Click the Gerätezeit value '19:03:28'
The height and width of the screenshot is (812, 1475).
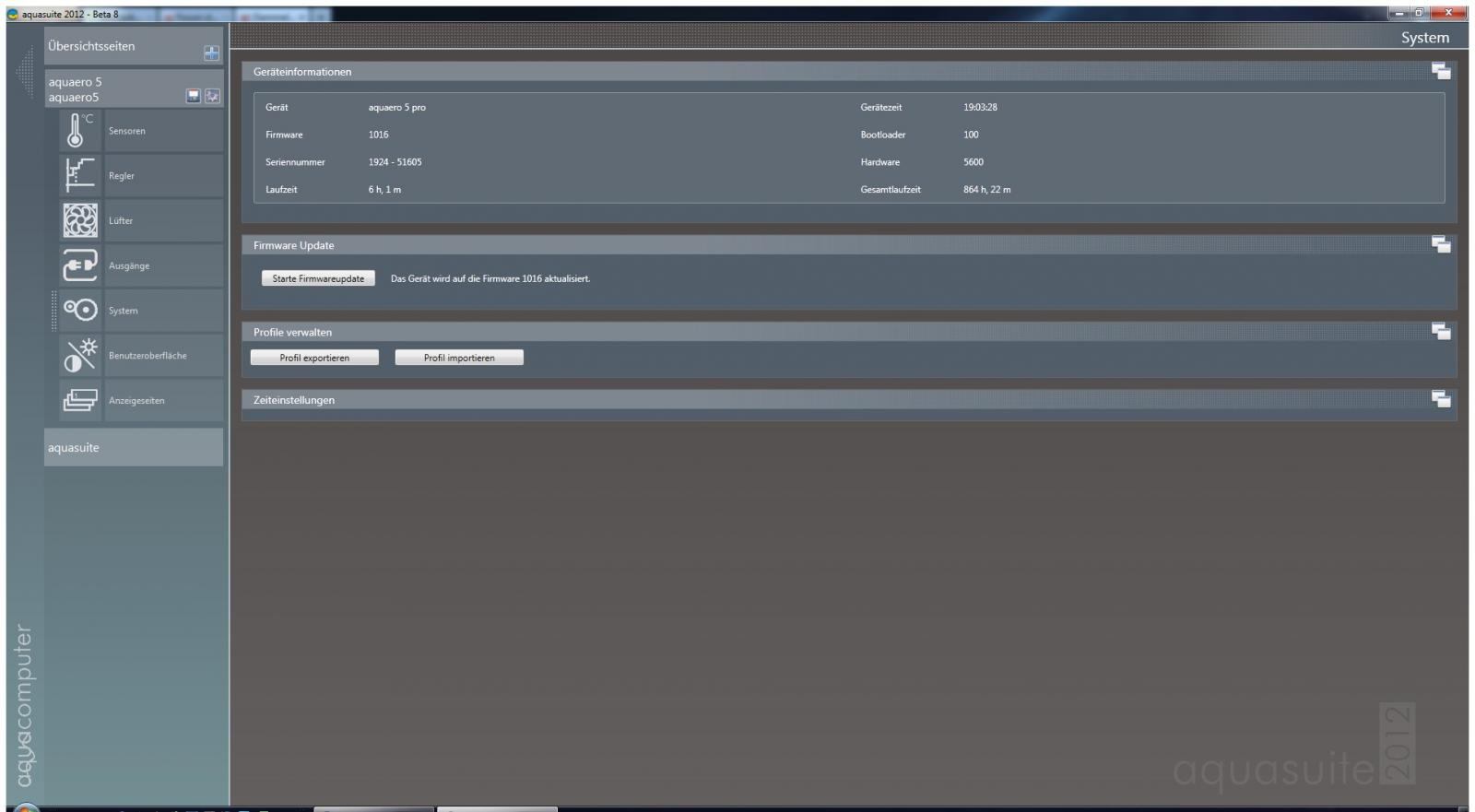coord(980,107)
